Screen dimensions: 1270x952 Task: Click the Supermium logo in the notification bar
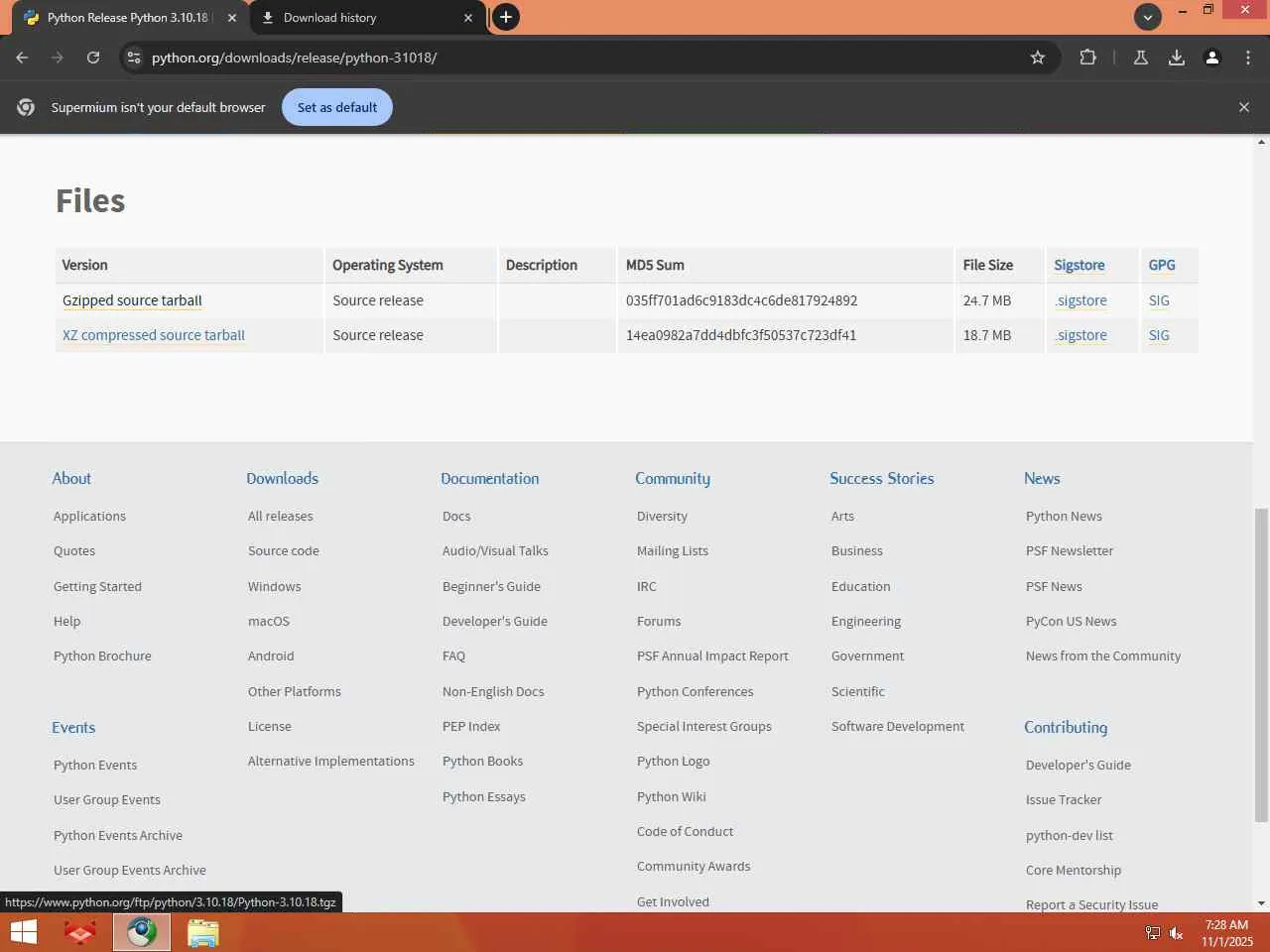coord(26,107)
